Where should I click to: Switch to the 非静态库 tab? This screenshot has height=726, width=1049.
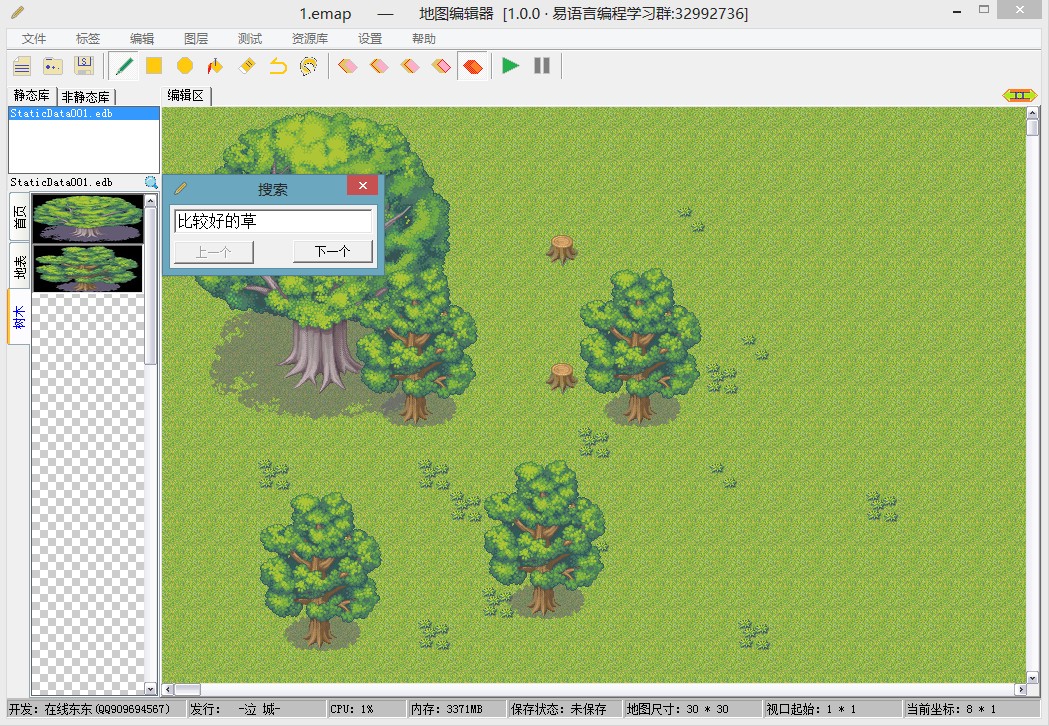click(x=86, y=97)
